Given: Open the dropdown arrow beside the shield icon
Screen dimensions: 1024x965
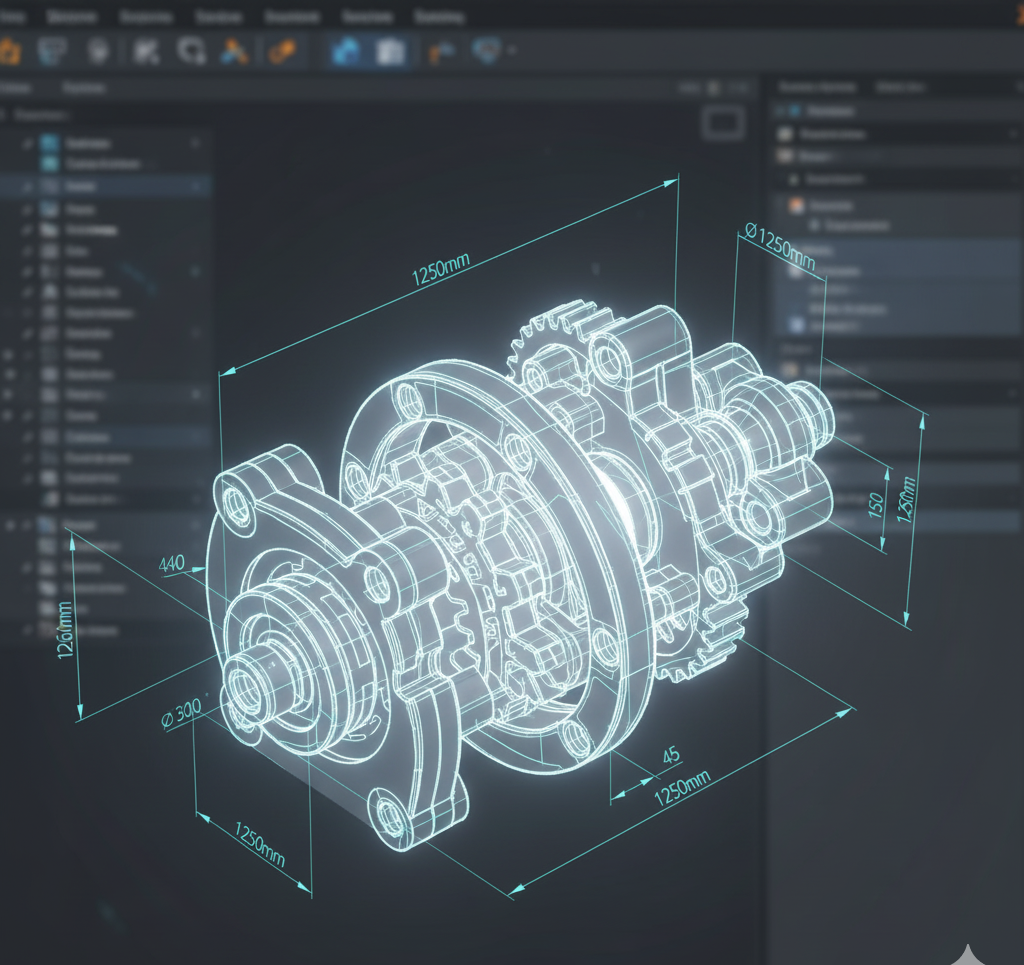Looking at the screenshot, I should tap(512, 51).
